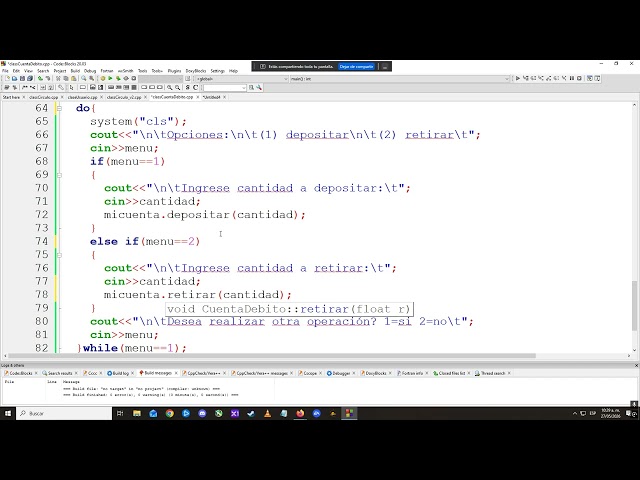Click the Build gear icon
The width and height of the screenshot is (640, 480).
tap(103, 78)
